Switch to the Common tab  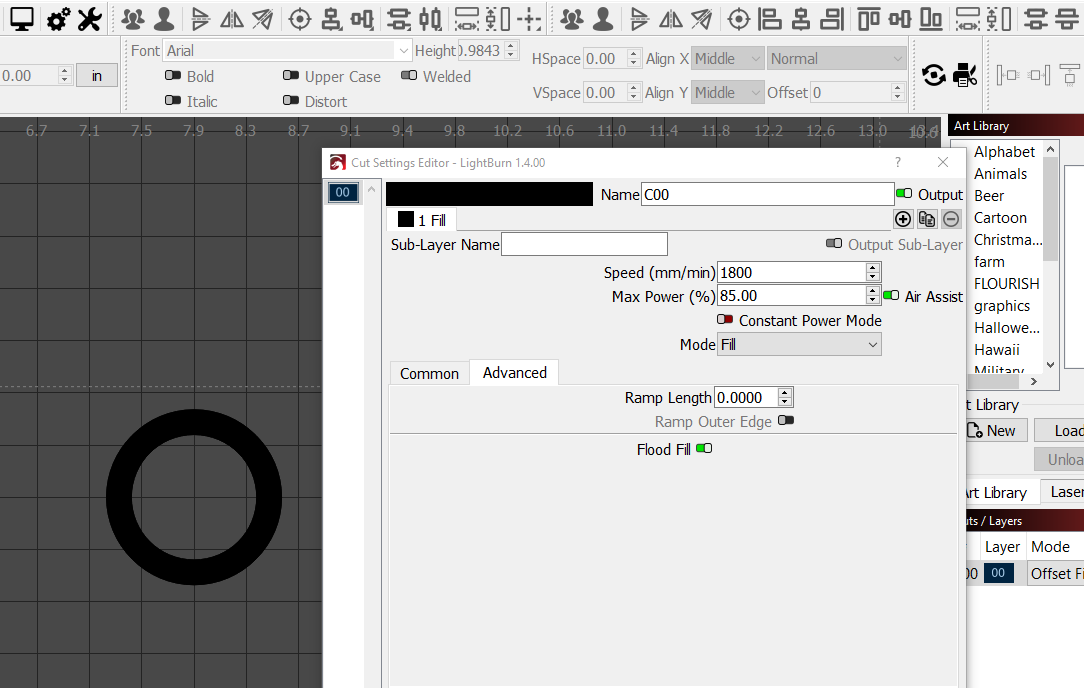429,372
